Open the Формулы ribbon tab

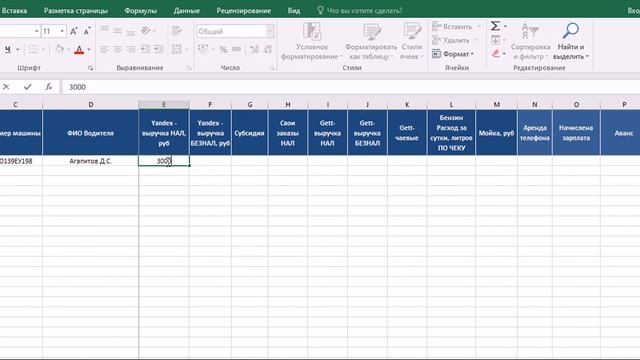(141, 11)
